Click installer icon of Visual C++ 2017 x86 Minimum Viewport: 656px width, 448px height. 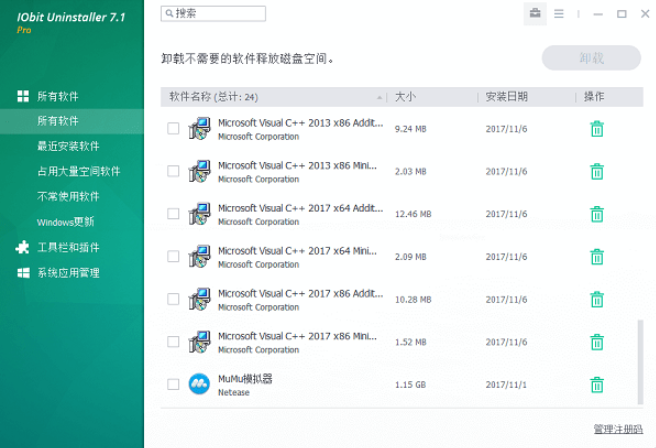point(199,342)
